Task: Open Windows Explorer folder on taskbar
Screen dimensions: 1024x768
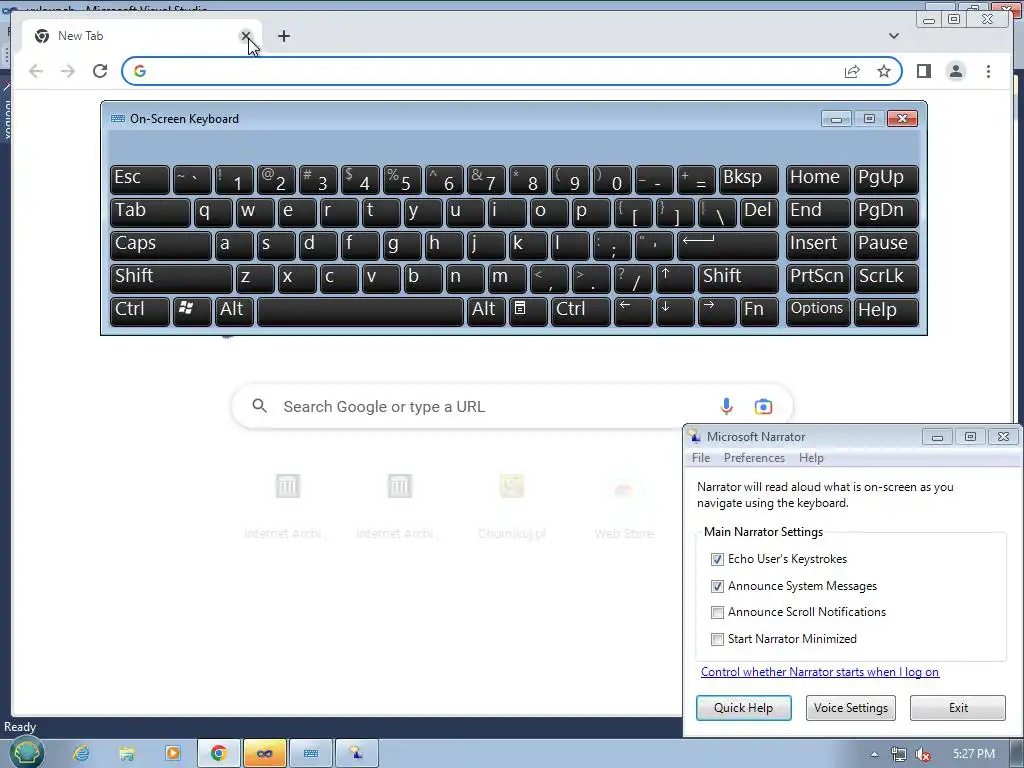Action: coord(127,754)
